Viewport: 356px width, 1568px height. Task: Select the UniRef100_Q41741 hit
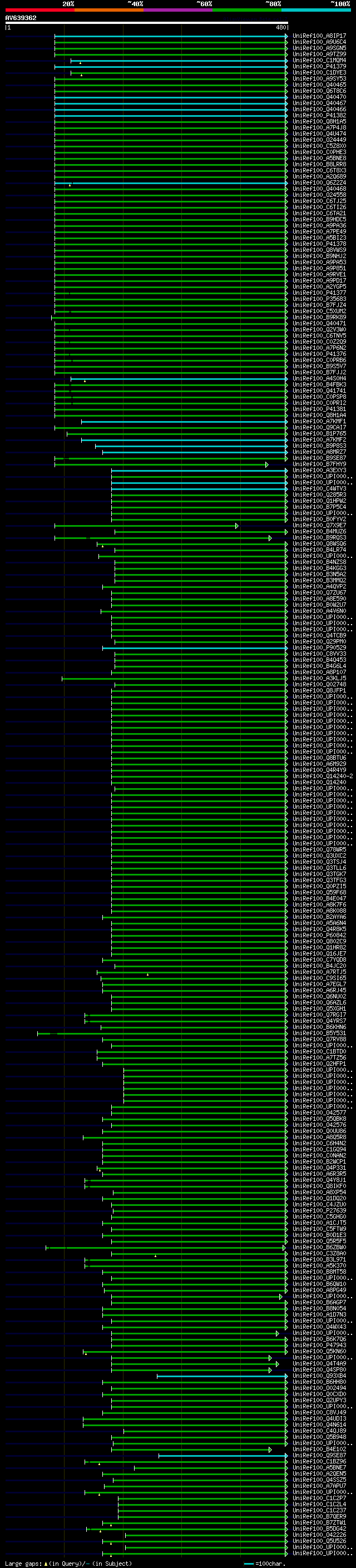[319, 391]
